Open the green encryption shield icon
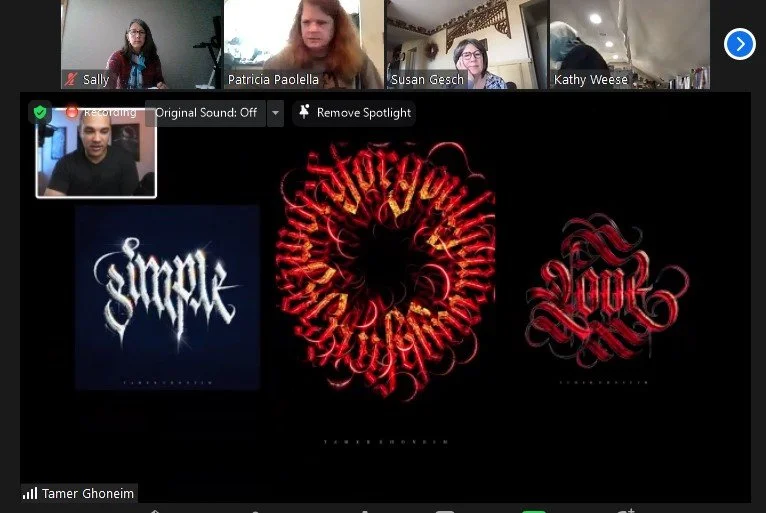The image size is (766, 513). [x=40, y=113]
